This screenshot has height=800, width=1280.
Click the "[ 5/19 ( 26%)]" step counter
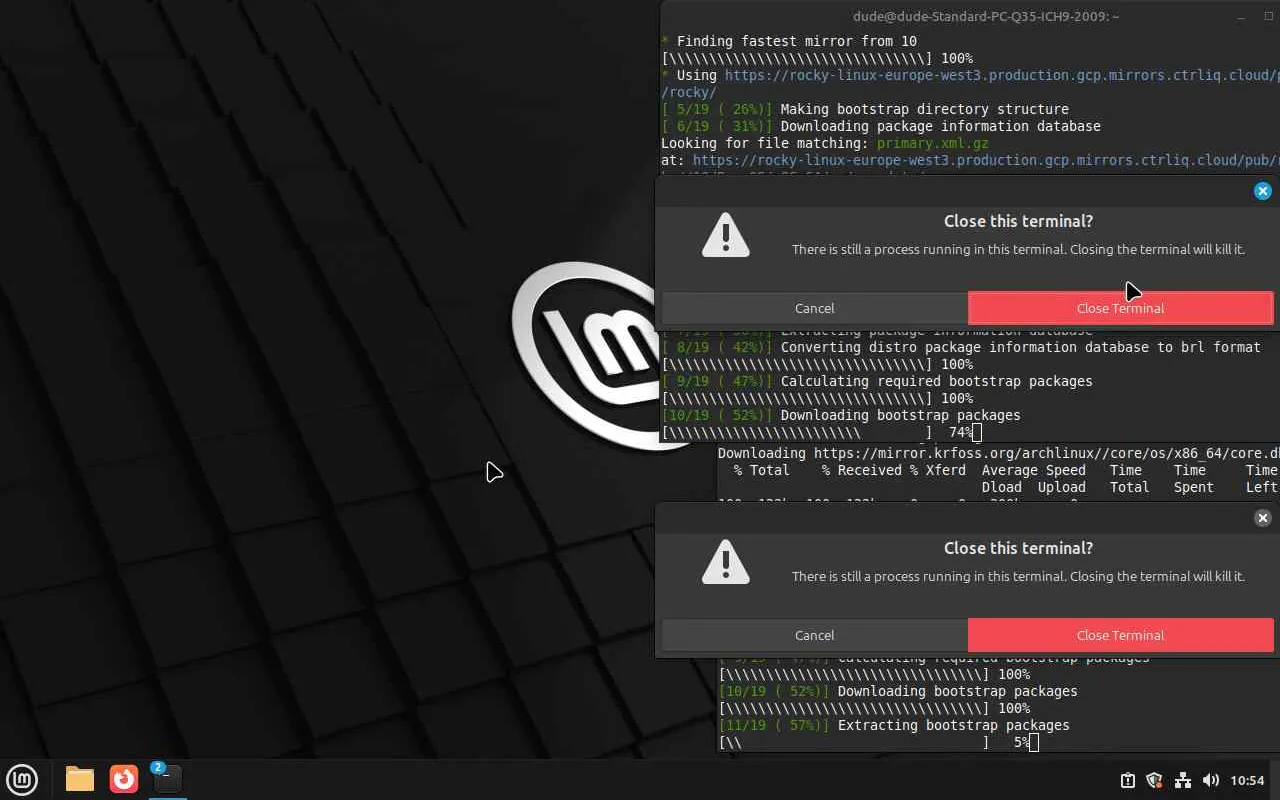coord(717,109)
